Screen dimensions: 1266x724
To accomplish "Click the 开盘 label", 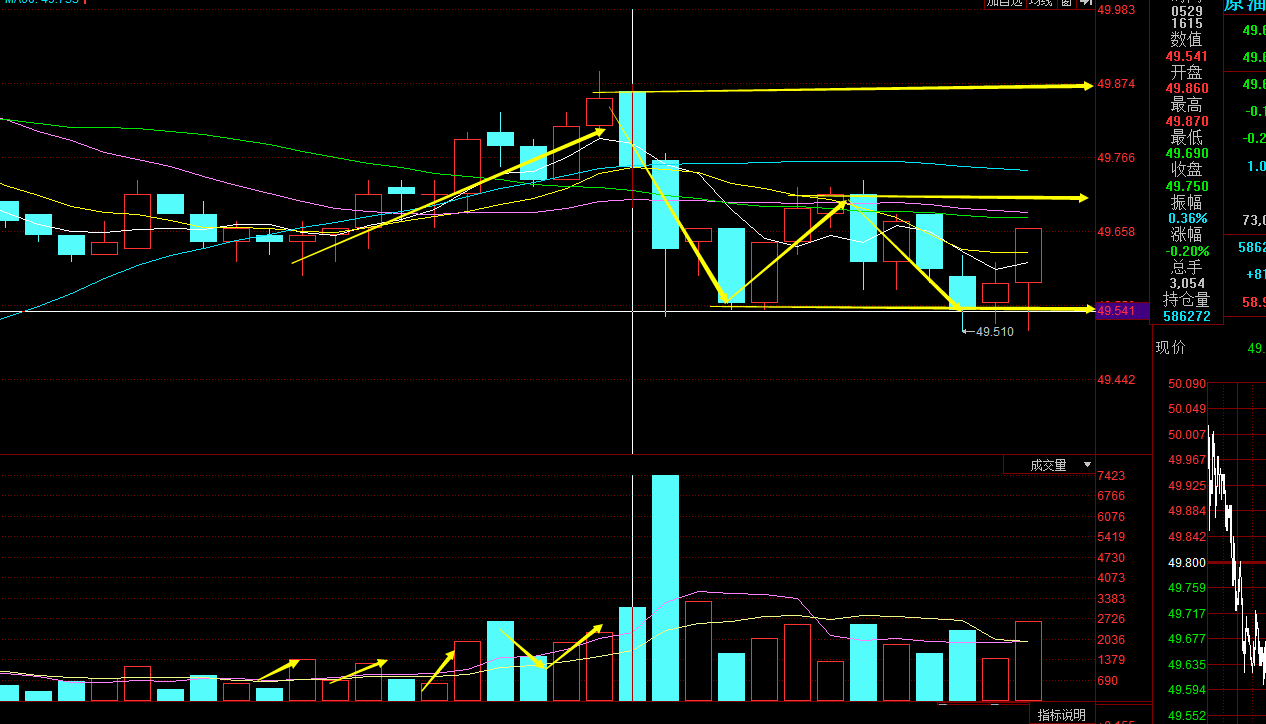I will tap(1187, 73).
